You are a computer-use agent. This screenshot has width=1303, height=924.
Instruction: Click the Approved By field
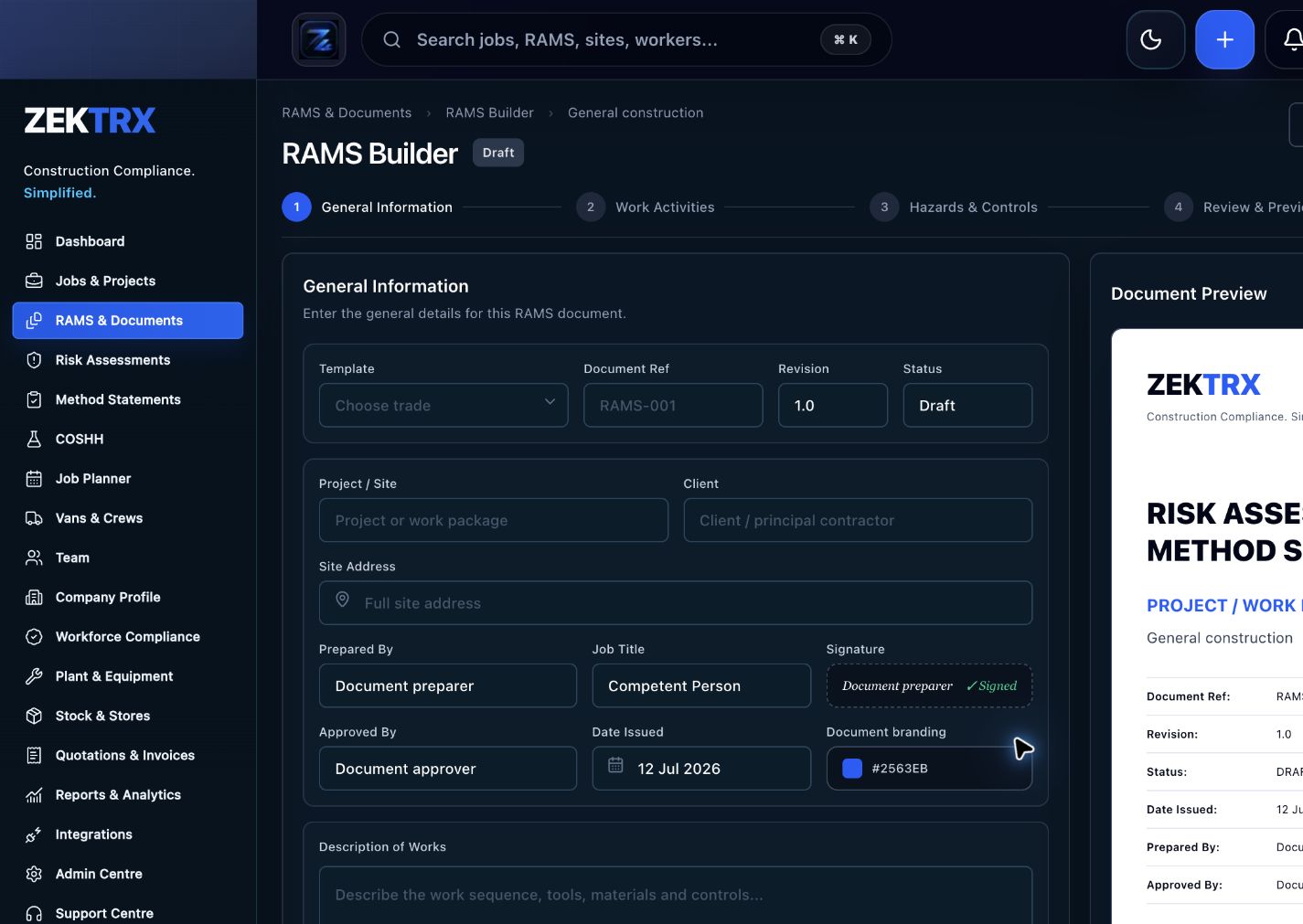coord(448,769)
